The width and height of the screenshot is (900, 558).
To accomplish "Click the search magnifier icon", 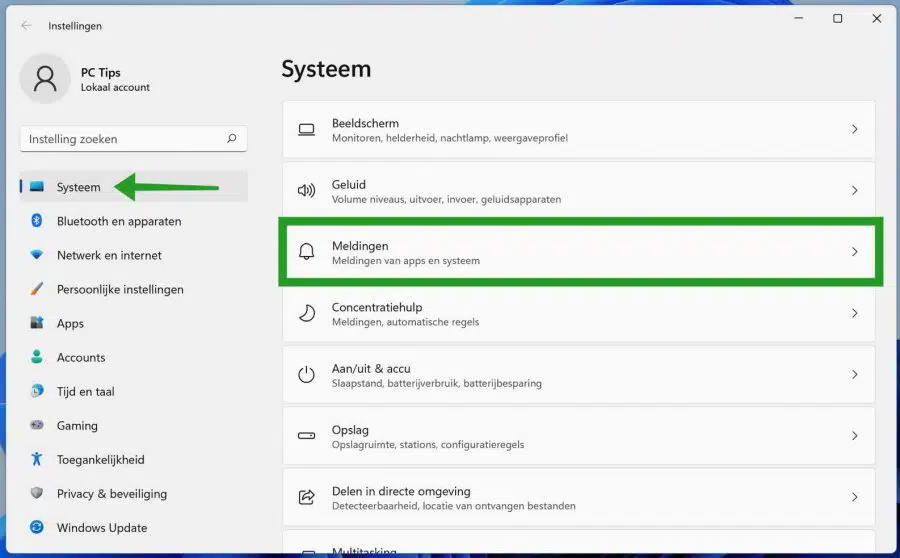I will click(x=232, y=138).
